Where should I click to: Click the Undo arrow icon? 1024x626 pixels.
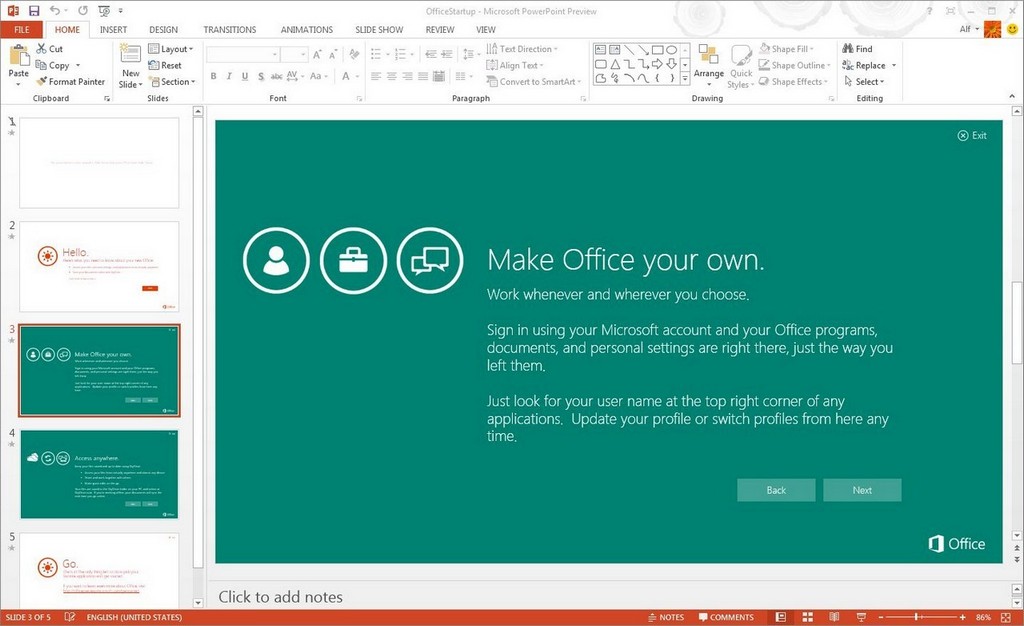pos(55,10)
